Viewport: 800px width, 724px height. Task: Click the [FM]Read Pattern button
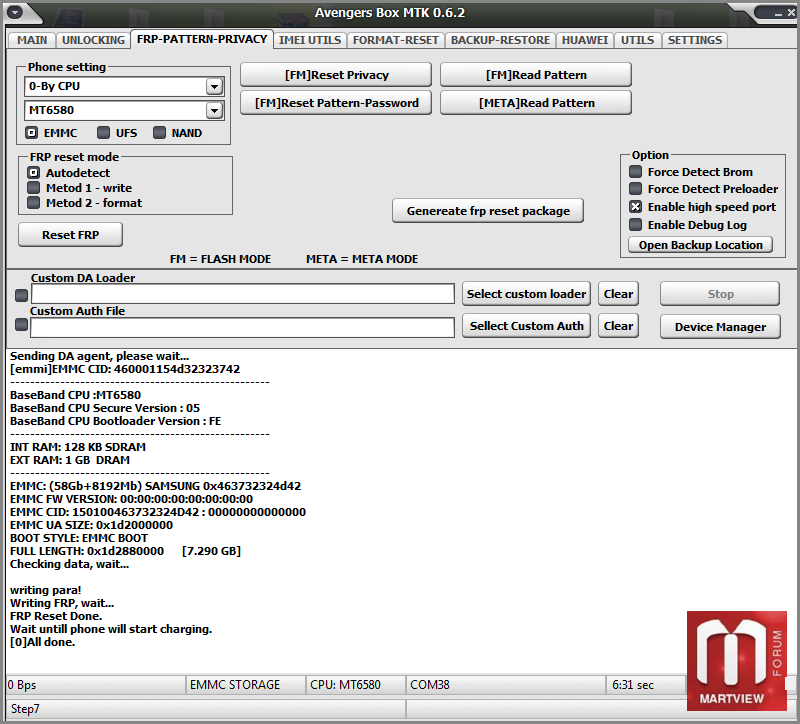(x=536, y=75)
